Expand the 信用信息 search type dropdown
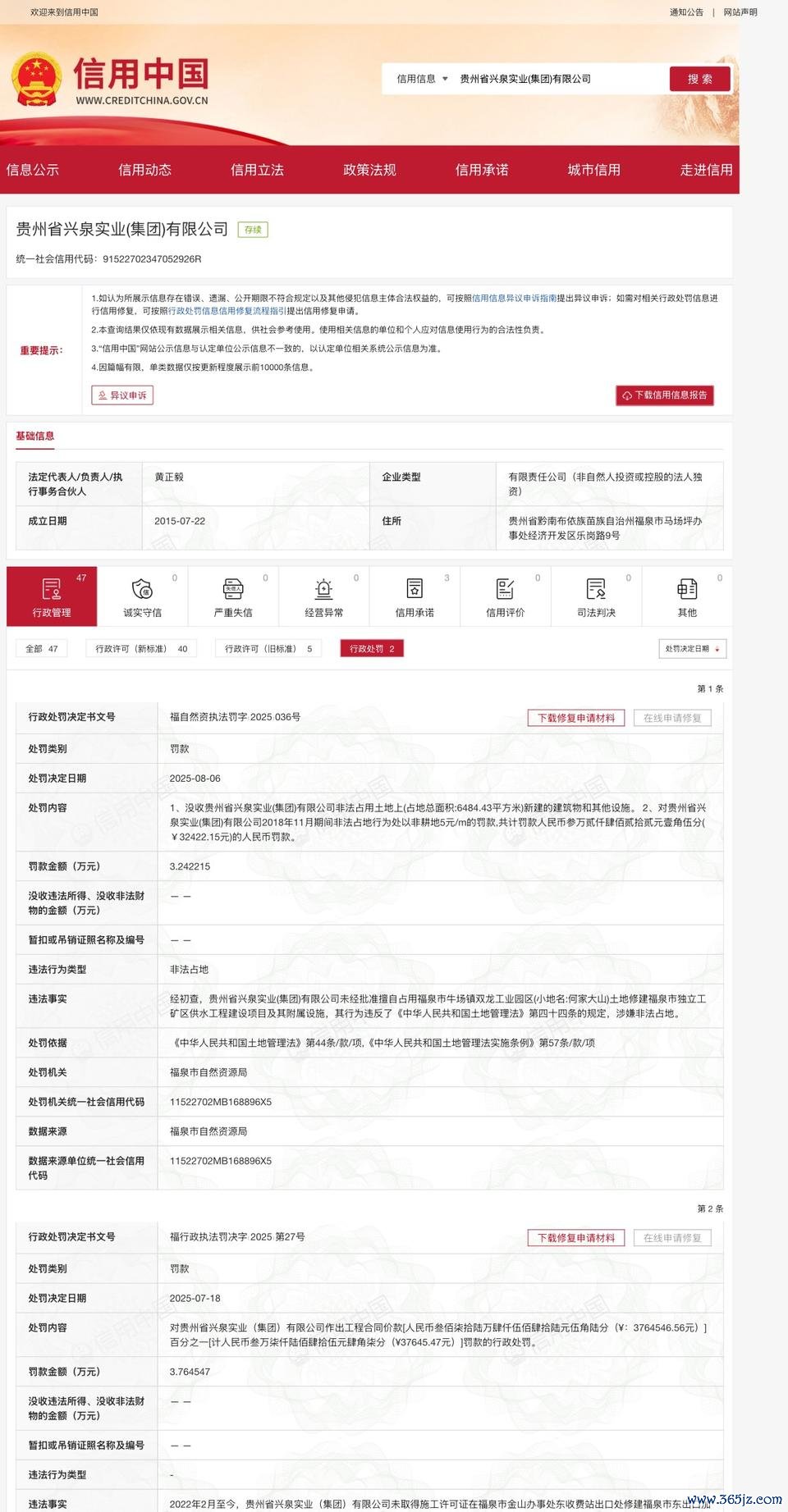 point(423,79)
